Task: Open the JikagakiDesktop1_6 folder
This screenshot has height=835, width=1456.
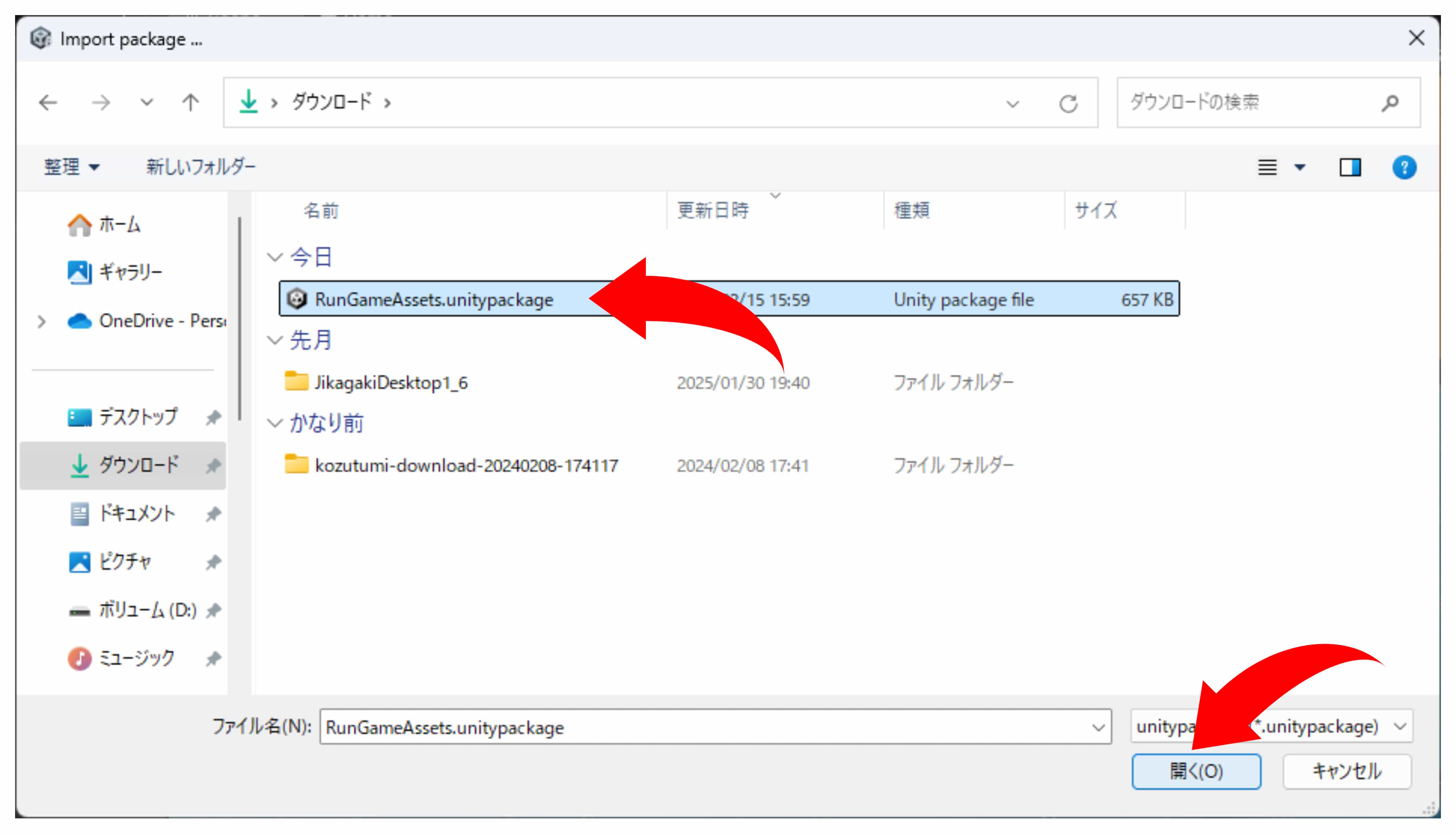Action: [x=391, y=382]
